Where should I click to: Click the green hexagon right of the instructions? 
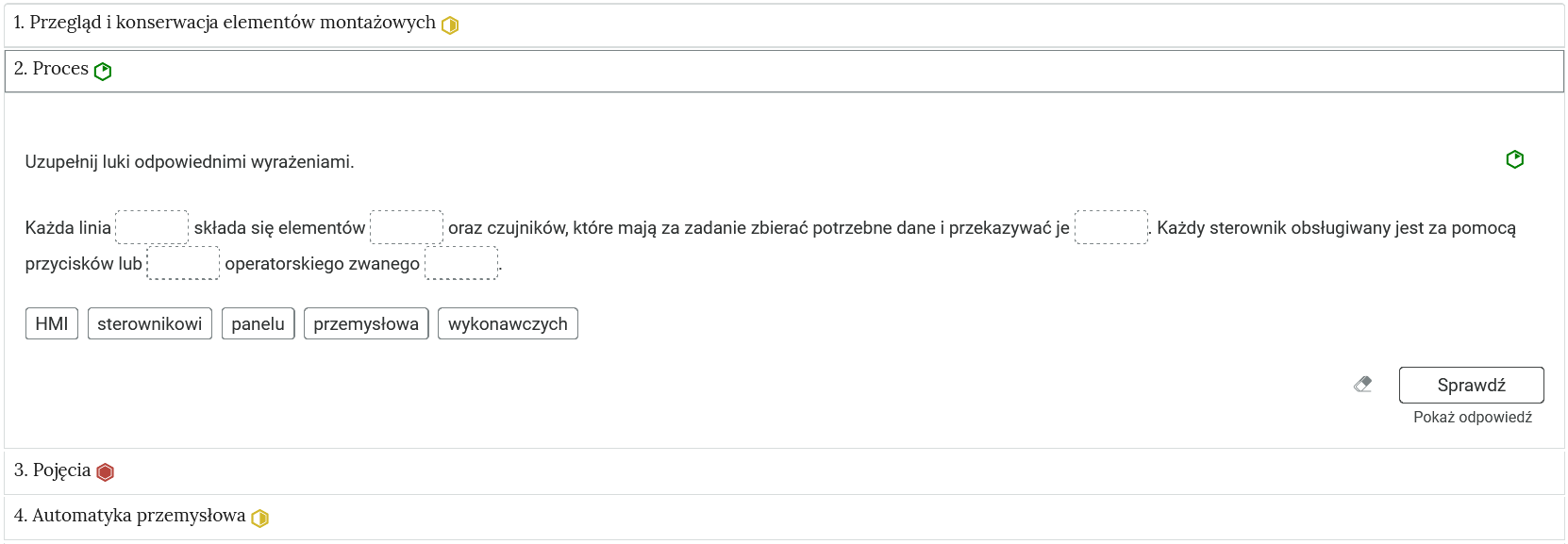point(1516,160)
